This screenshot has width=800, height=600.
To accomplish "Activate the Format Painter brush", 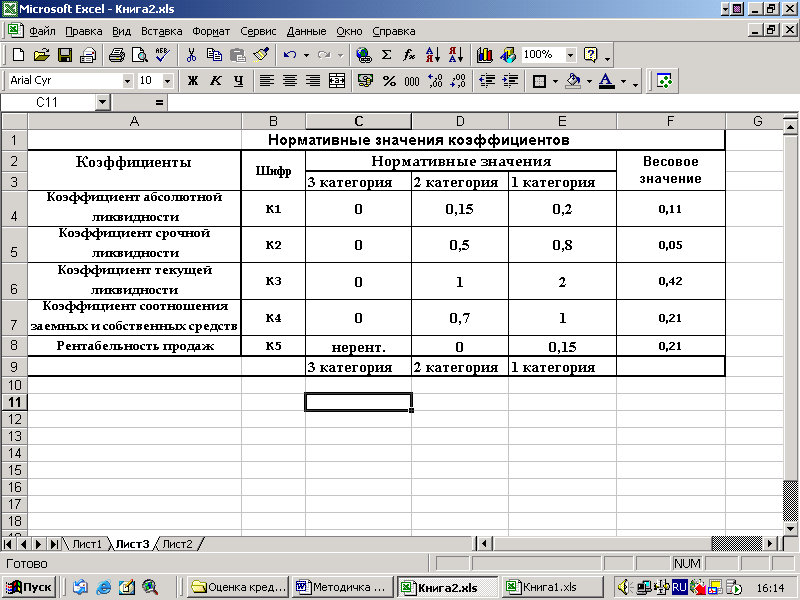I will coord(261,55).
